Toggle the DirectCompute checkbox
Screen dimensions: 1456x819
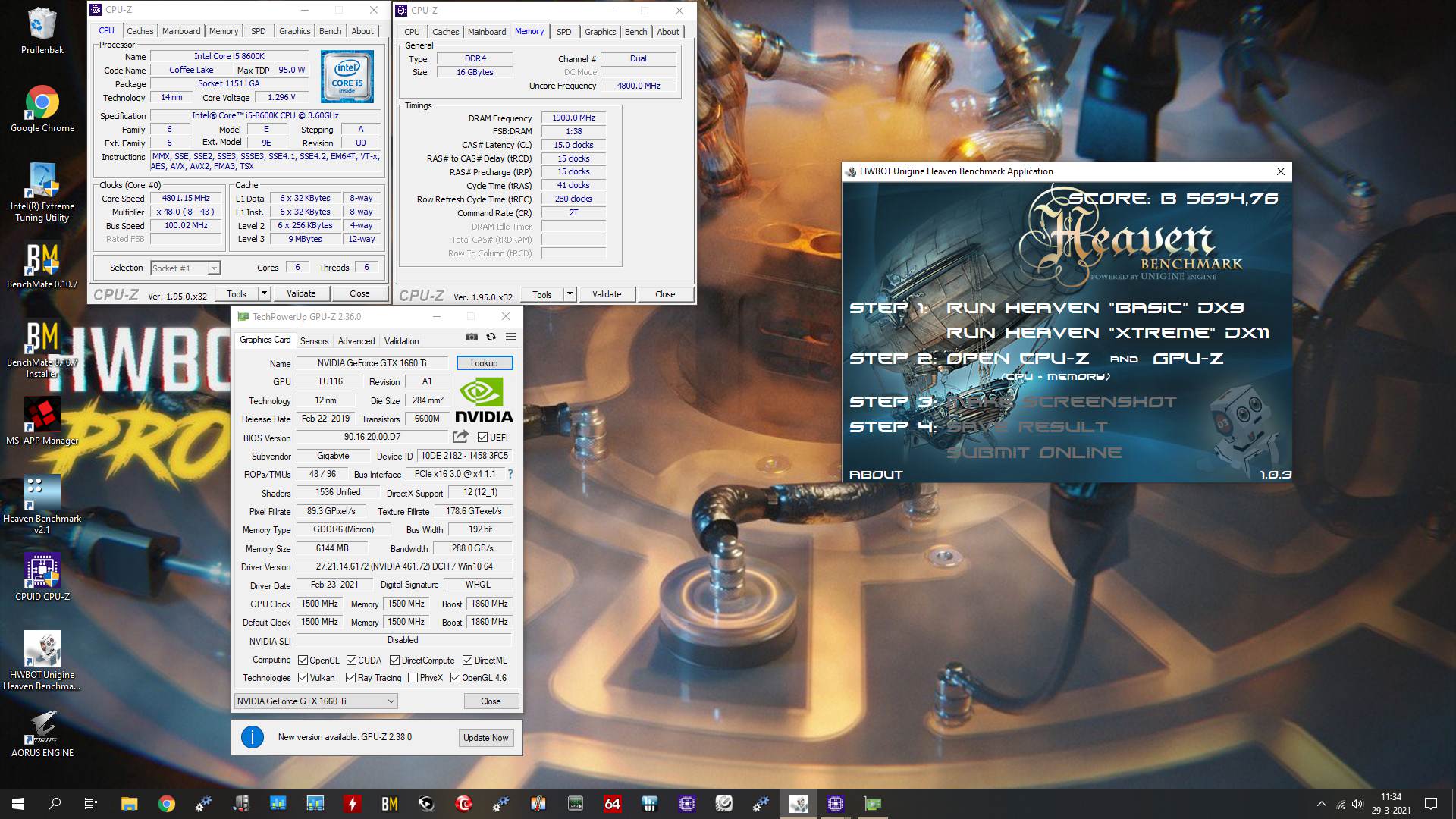(x=394, y=661)
